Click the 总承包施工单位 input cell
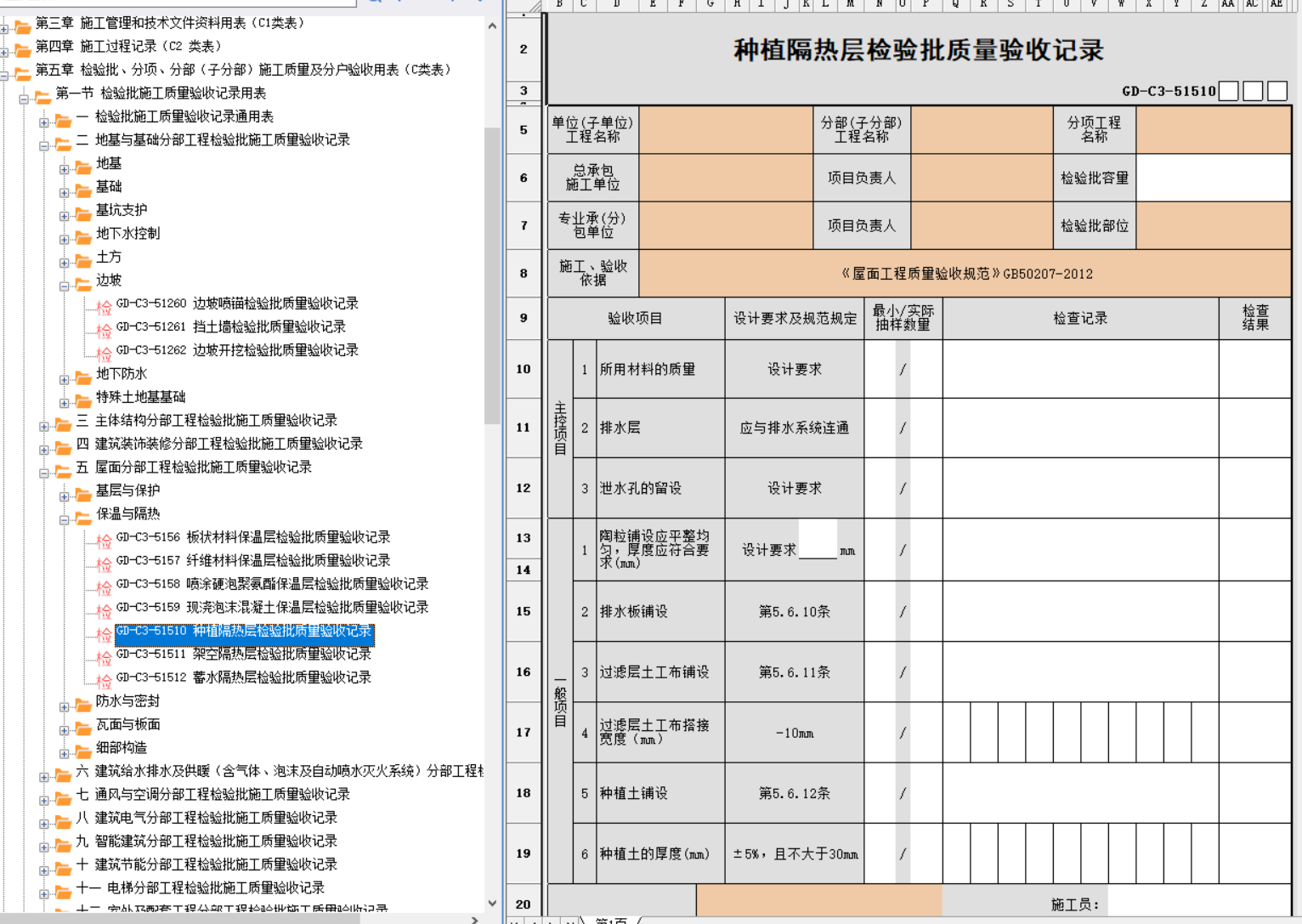Screen dimensions: 1302x924 tap(726, 178)
